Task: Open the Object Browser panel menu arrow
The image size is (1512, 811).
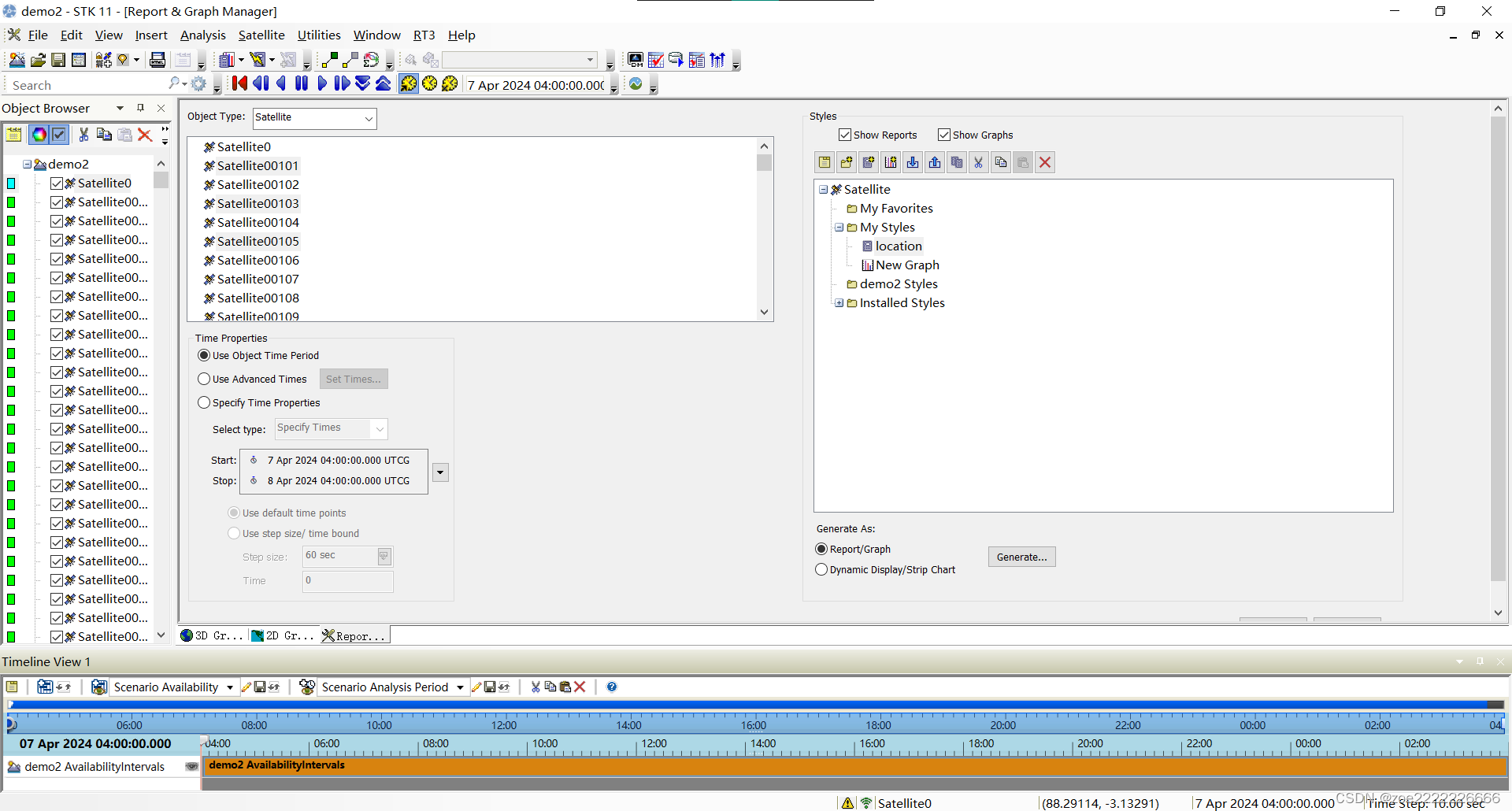Action: click(x=120, y=108)
